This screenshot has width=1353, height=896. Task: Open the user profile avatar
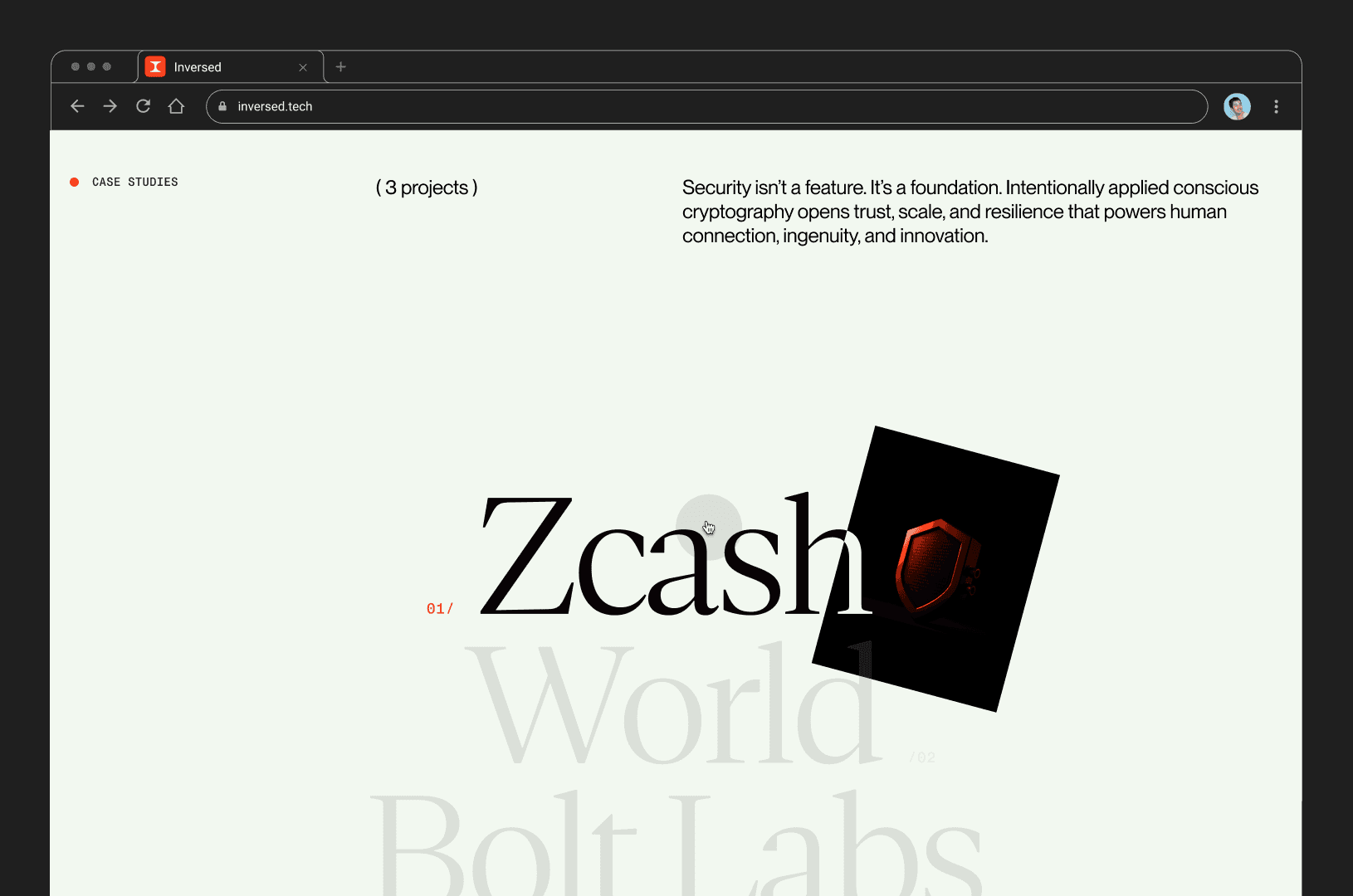(x=1237, y=106)
